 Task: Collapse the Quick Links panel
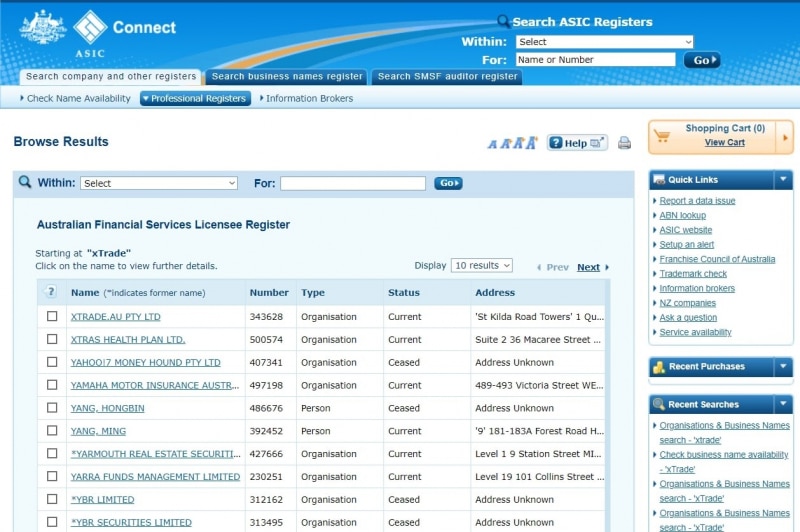(783, 180)
